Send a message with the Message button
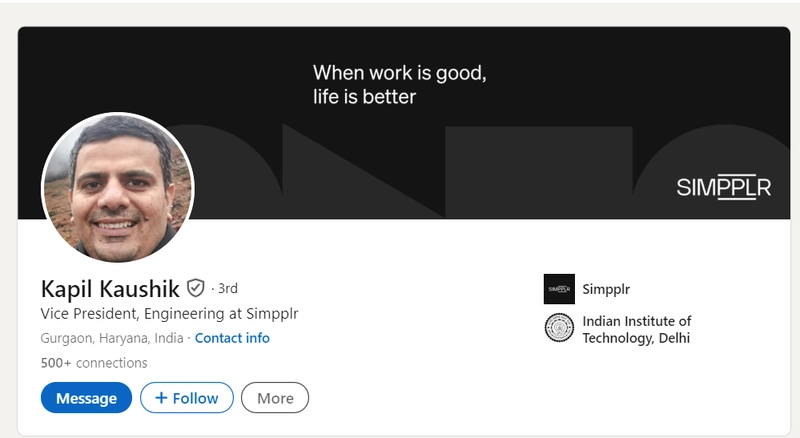The width and height of the screenshot is (800, 438). pyautogui.click(x=86, y=398)
